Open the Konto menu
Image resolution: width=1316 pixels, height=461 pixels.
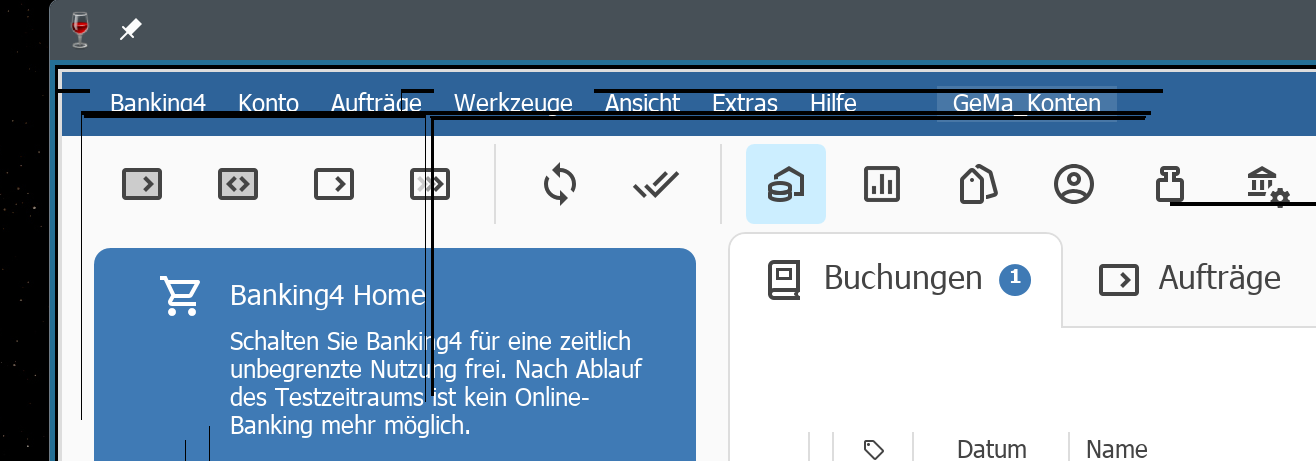268,103
